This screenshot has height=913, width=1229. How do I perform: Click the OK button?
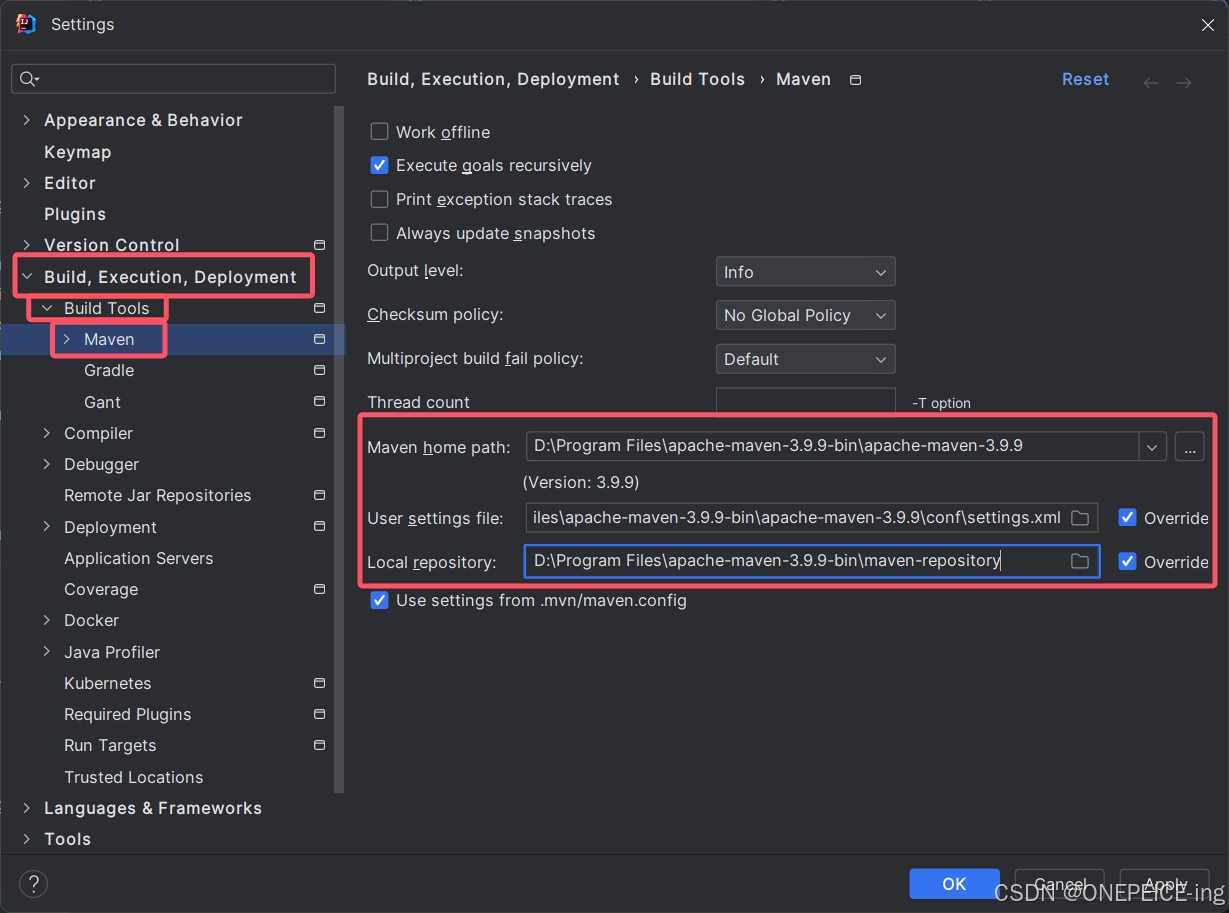[x=954, y=884]
